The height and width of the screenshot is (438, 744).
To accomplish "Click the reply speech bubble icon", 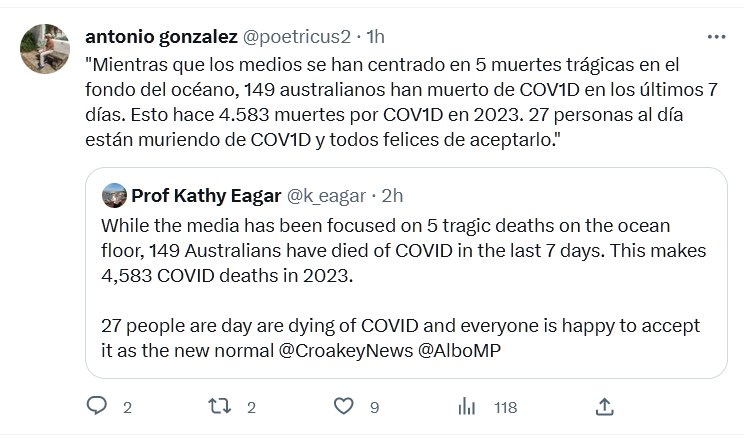I will (x=97, y=406).
